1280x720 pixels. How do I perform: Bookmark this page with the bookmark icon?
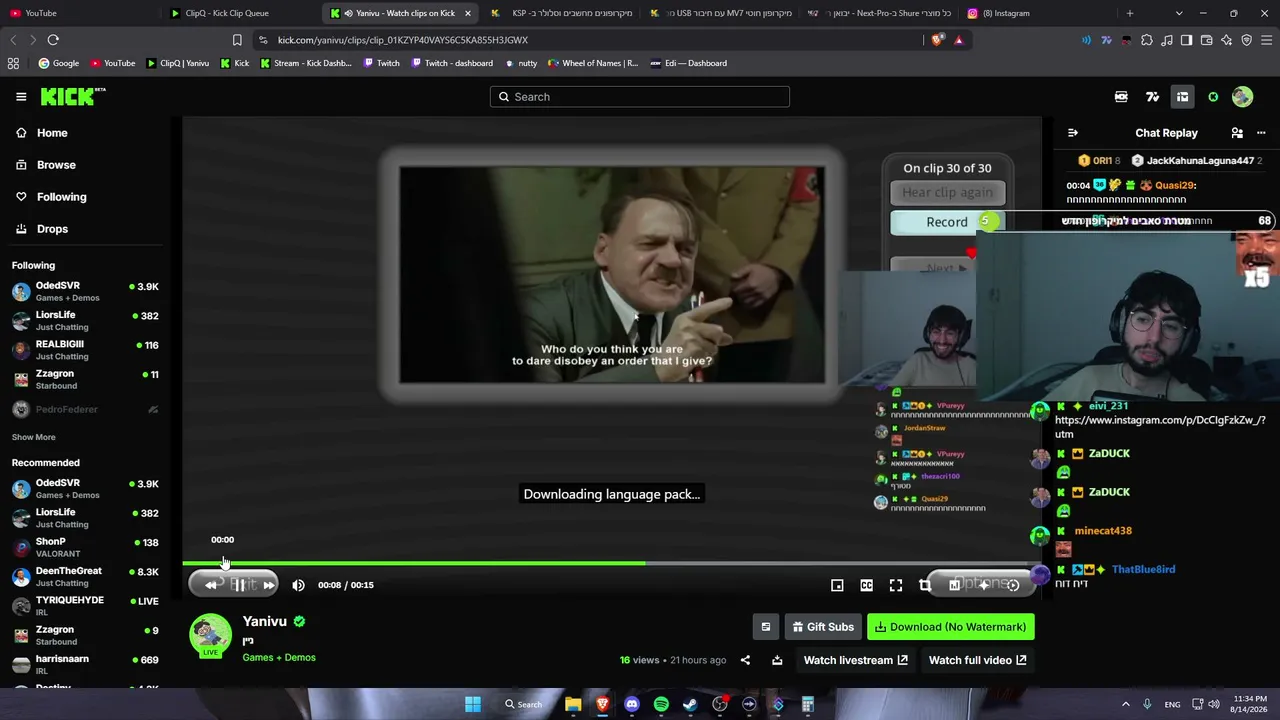click(x=237, y=40)
